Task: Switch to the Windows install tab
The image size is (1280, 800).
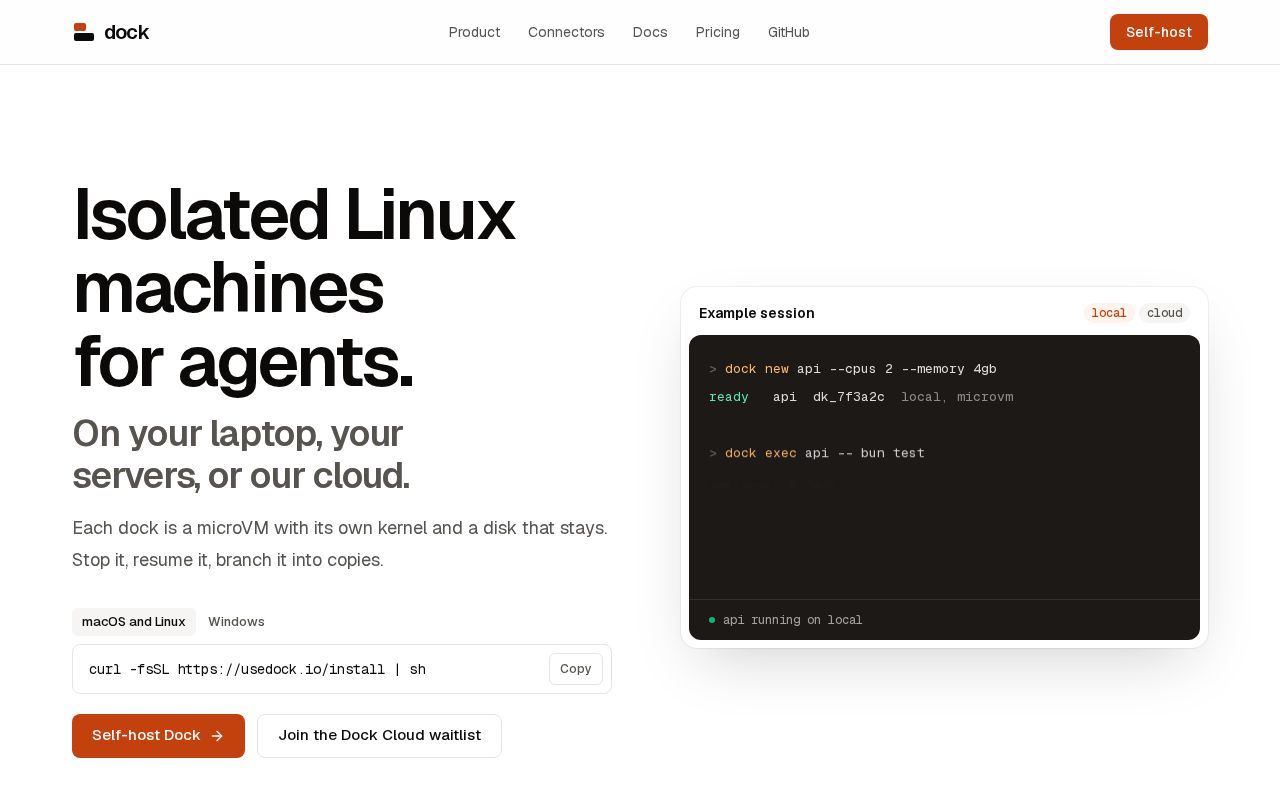Action: [x=236, y=622]
